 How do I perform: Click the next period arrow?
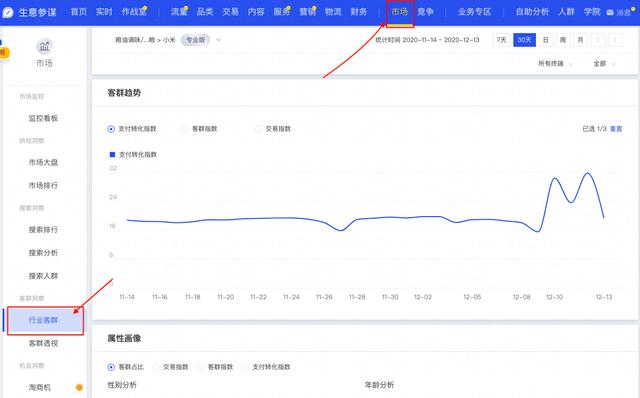point(615,40)
